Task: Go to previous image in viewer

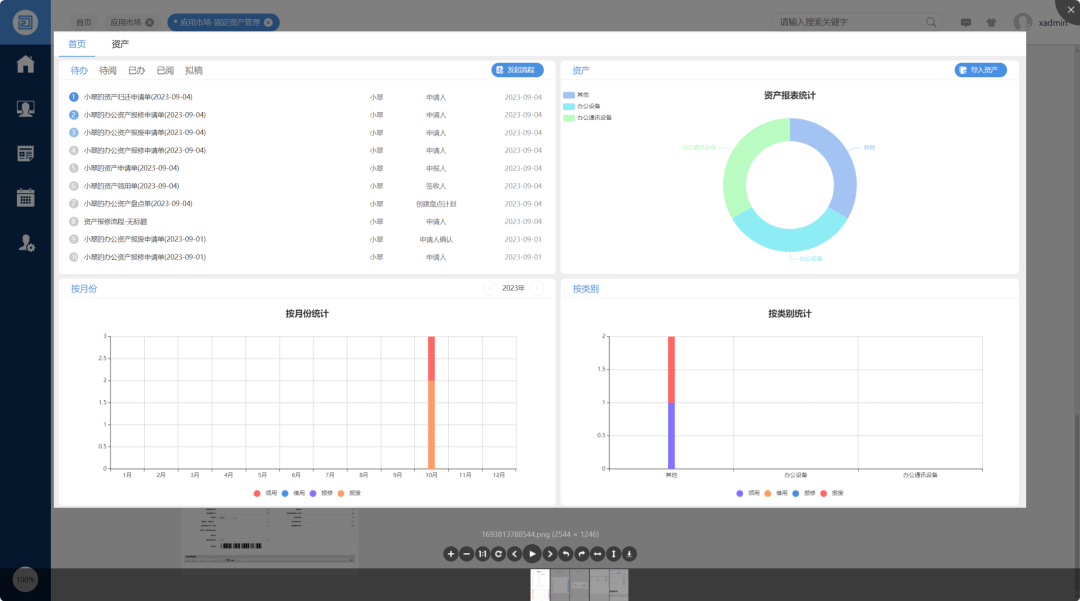Action: click(x=515, y=553)
